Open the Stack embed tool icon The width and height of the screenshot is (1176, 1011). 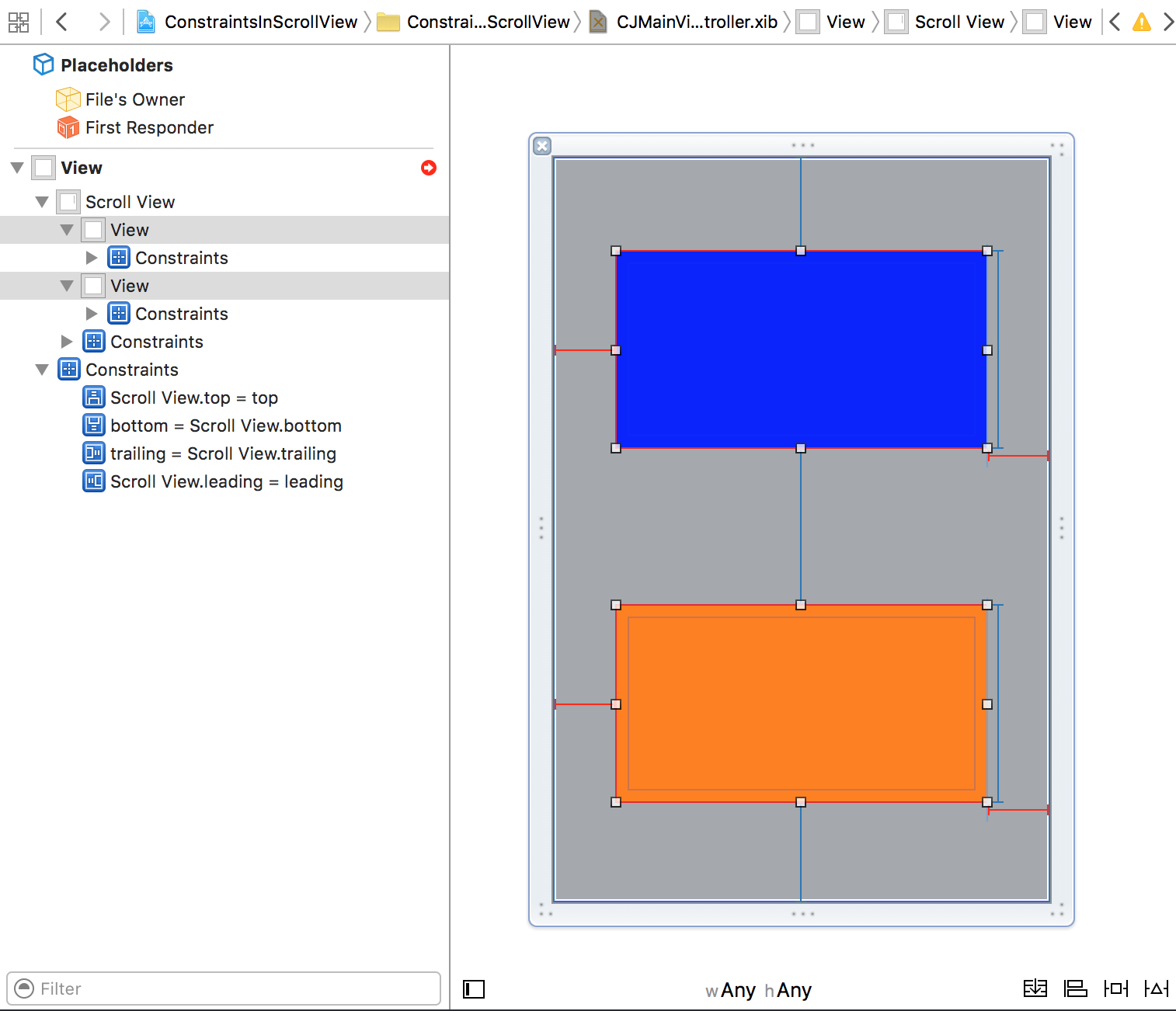[1035, 988]
